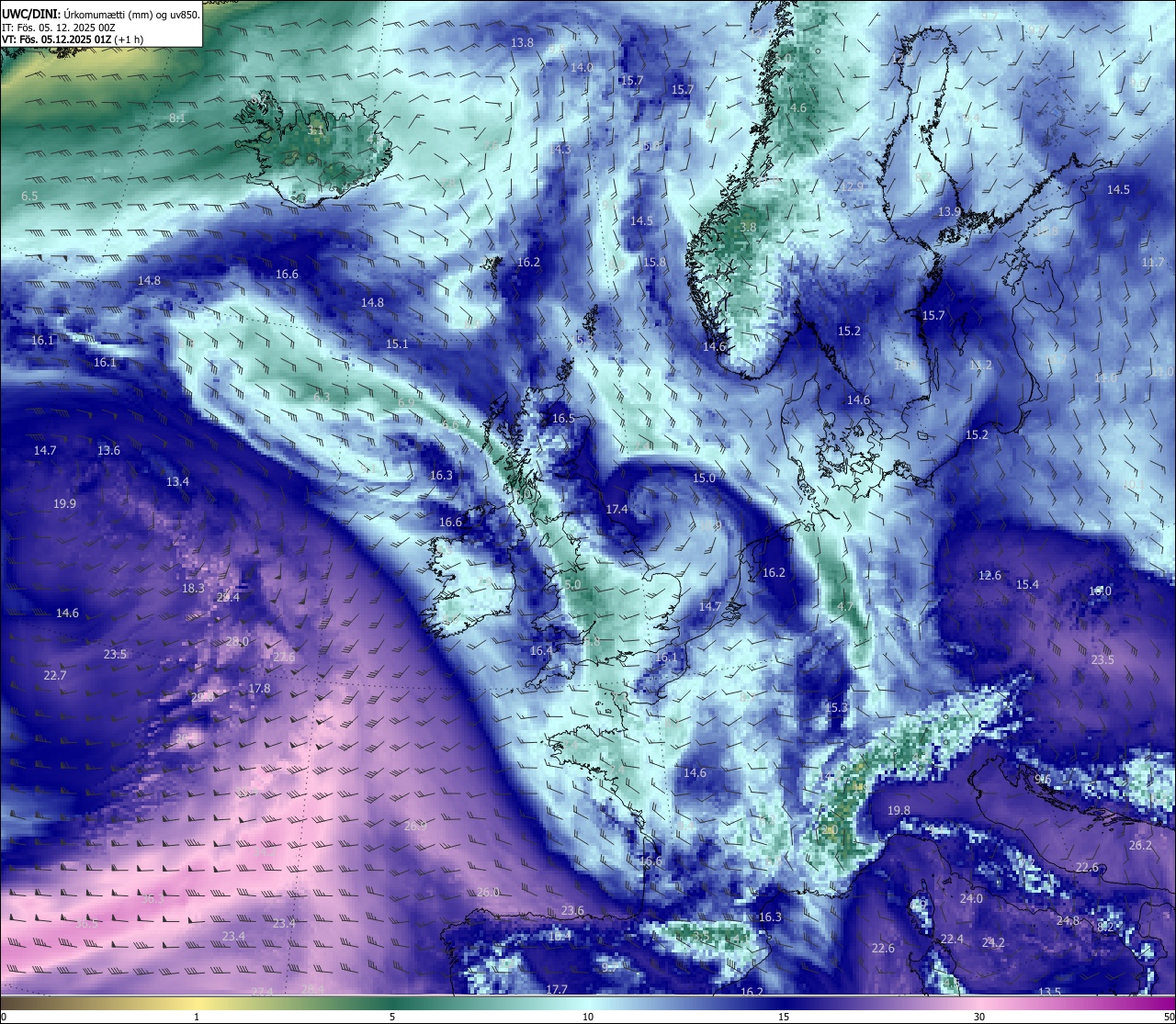
Task: Click the colorbar tick label '30'
Action: click(x=979, y=1017)
